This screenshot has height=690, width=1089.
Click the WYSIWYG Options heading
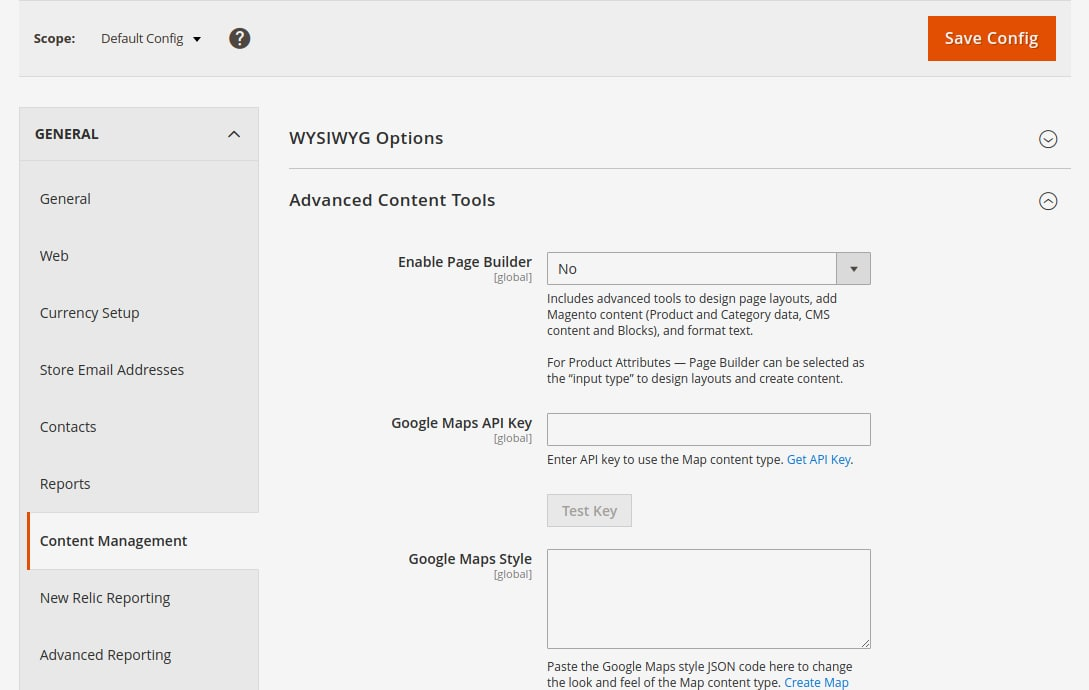(x=366, y=138)
